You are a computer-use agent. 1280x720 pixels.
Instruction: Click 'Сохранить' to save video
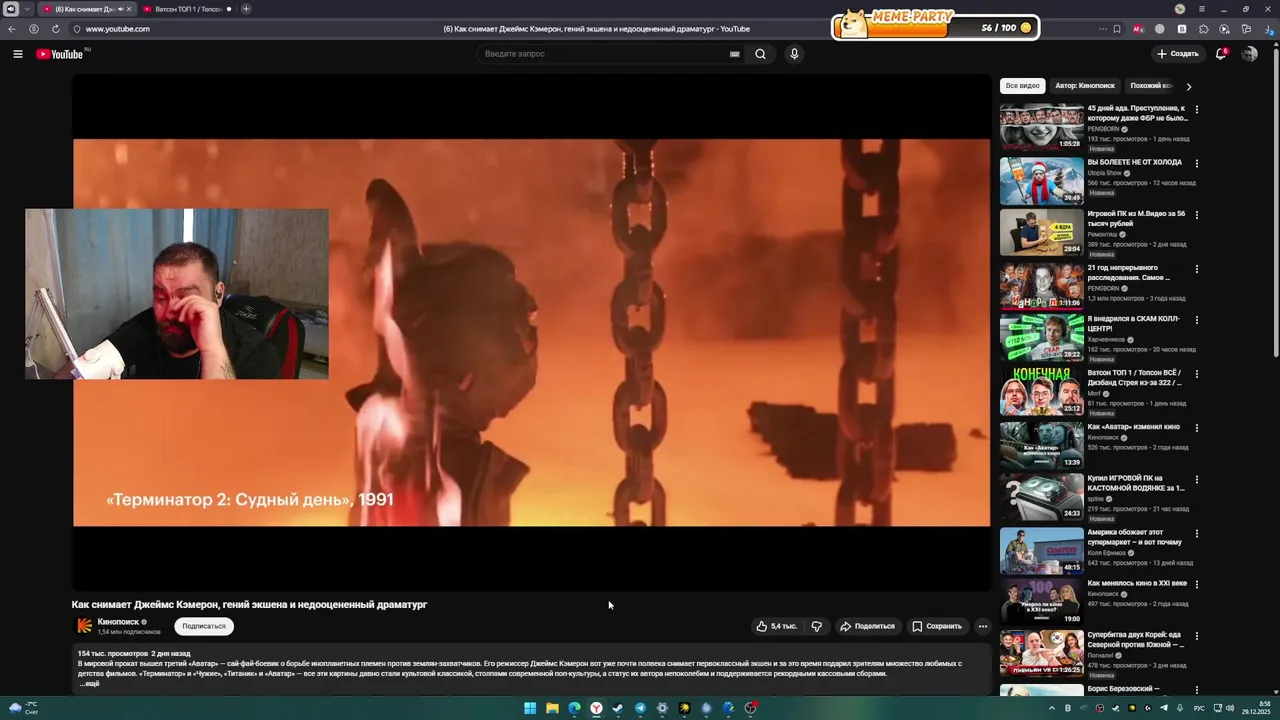(x=937, y=626)
